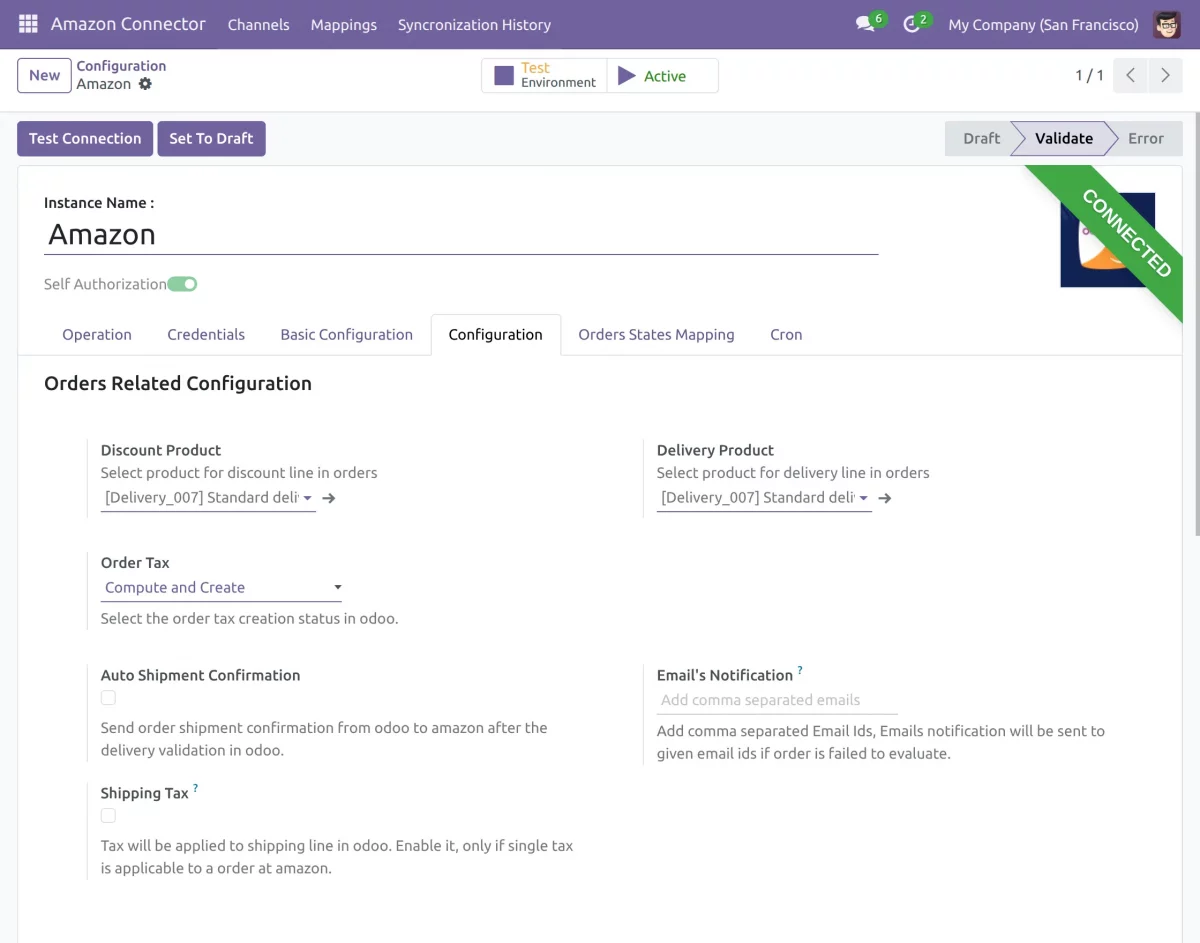The image size is (1200, 943).
Task: Expand the Delivery Product dropdown
Action: (x=863, y=498)
